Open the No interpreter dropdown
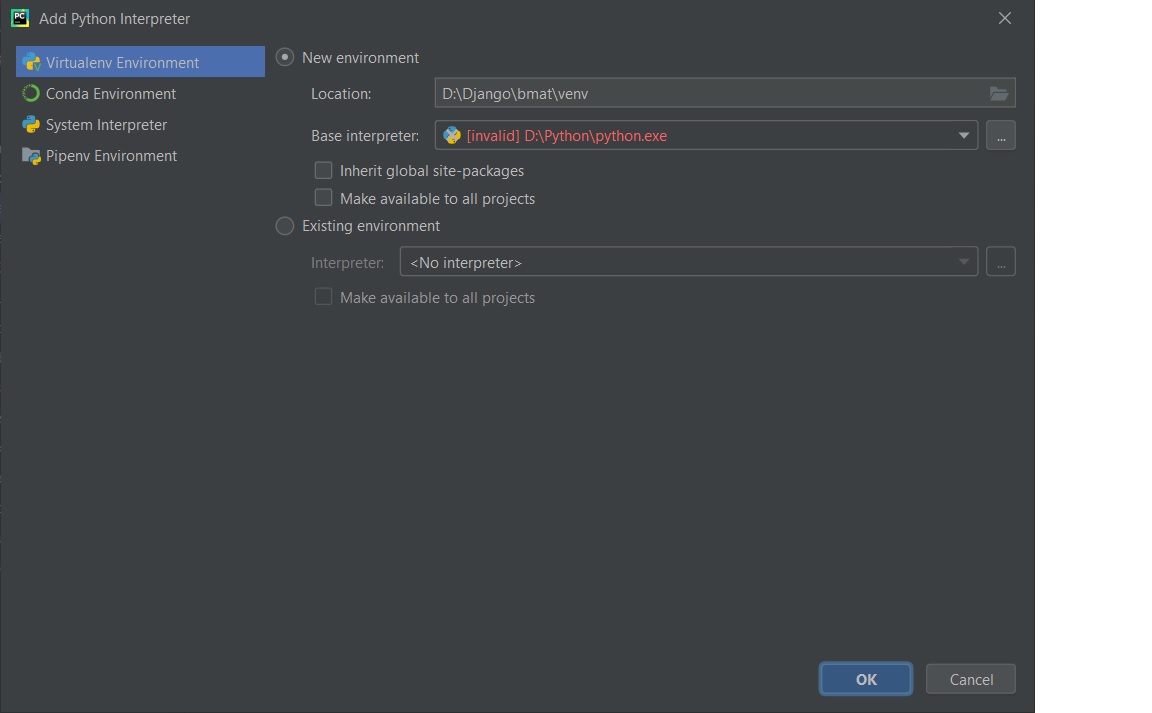Screen dimensions: 1152x713 pos(688,262)
